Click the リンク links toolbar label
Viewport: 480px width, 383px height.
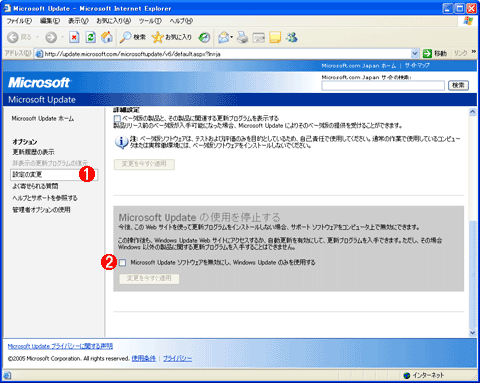tap(461, 53)
